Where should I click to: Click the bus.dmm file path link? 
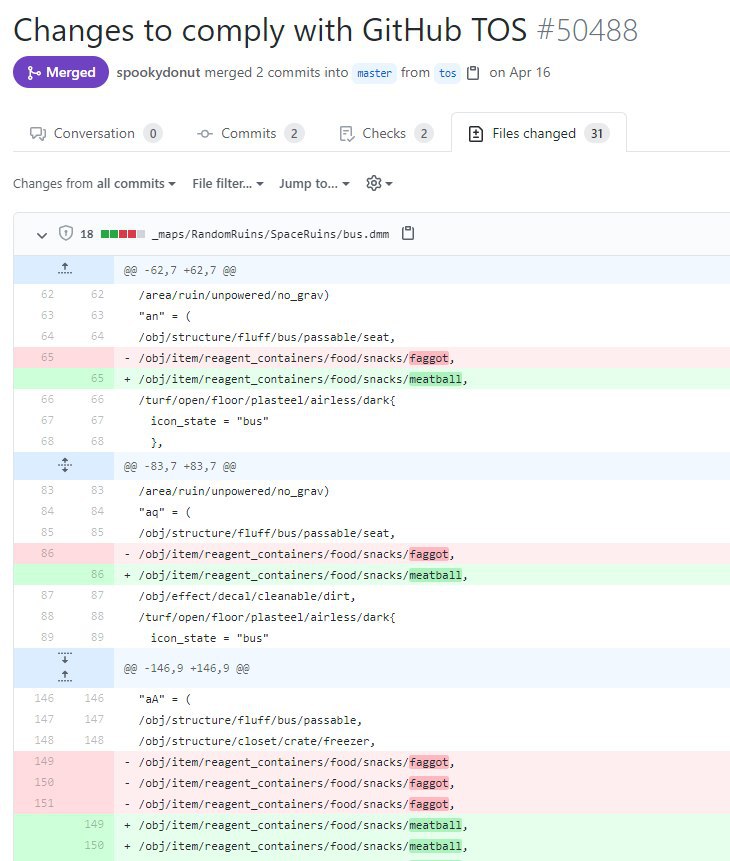[x=270, y=234]
